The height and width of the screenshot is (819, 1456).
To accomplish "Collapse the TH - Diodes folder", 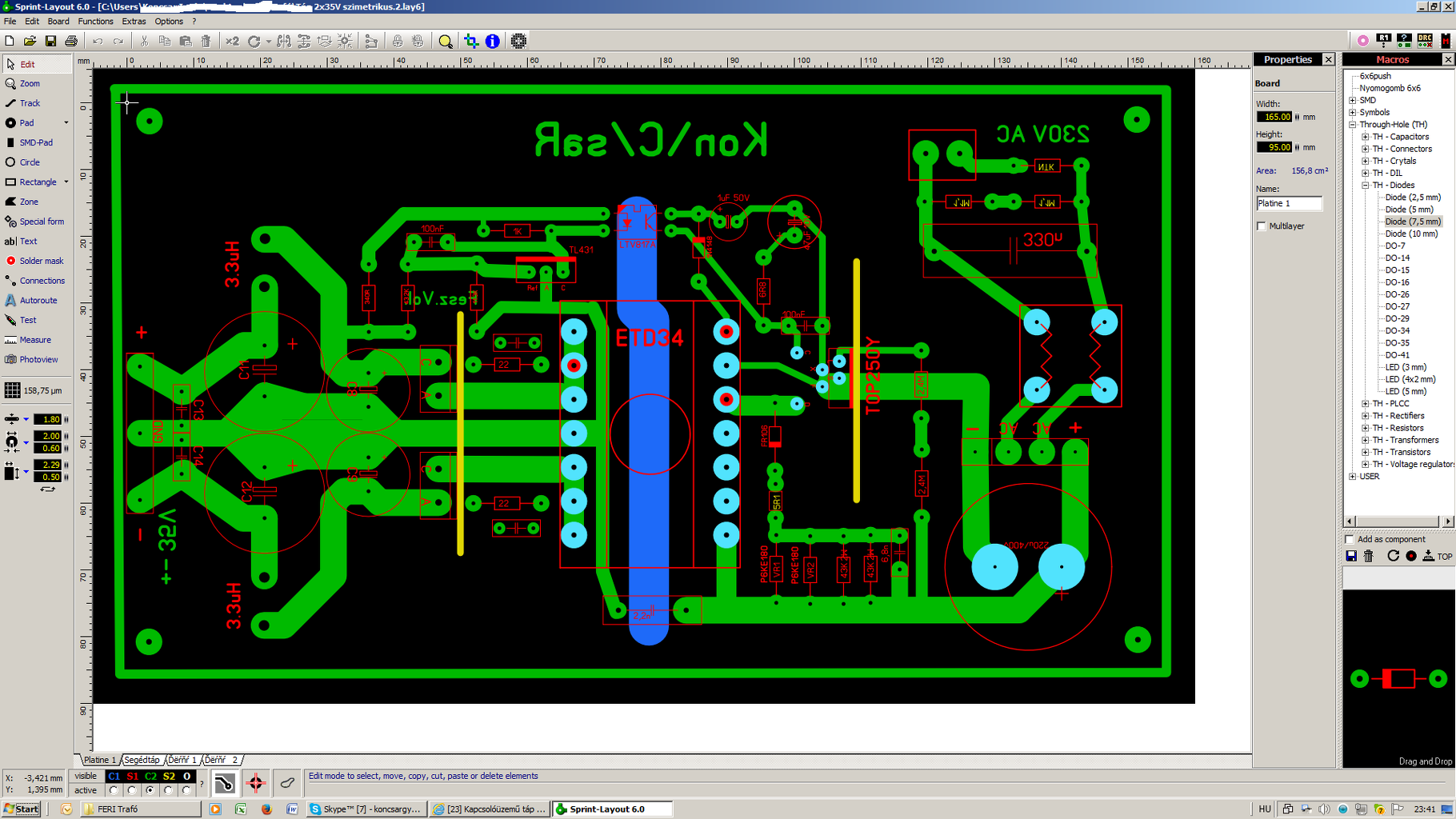I will tap(1366, 186).
